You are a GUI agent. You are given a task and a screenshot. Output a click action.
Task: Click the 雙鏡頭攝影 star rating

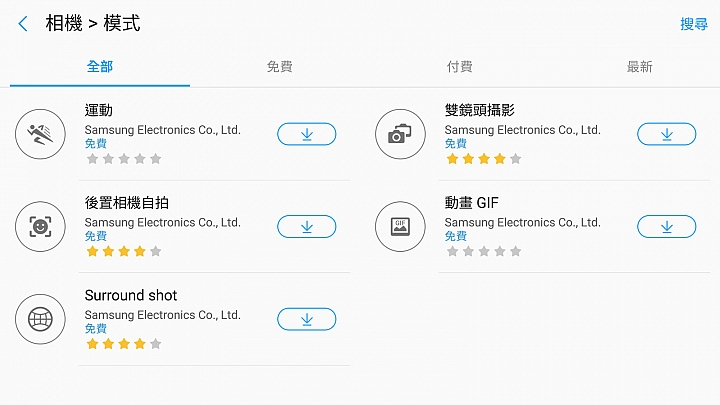(x=484, y=159)
